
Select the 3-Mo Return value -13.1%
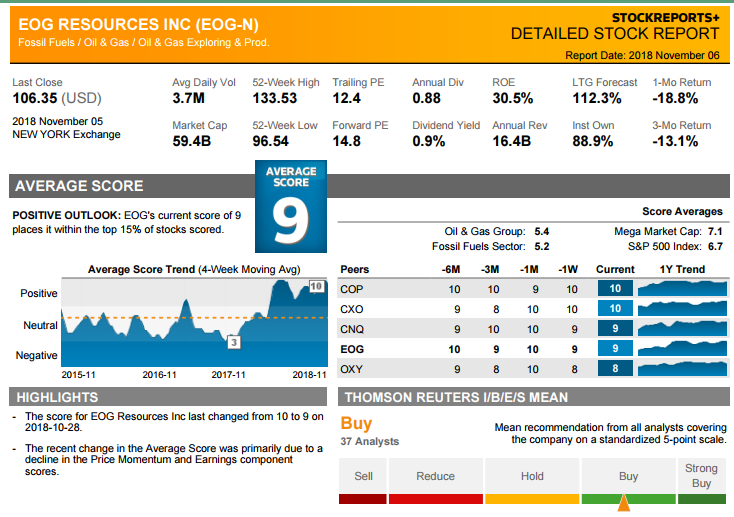[675, 141]
